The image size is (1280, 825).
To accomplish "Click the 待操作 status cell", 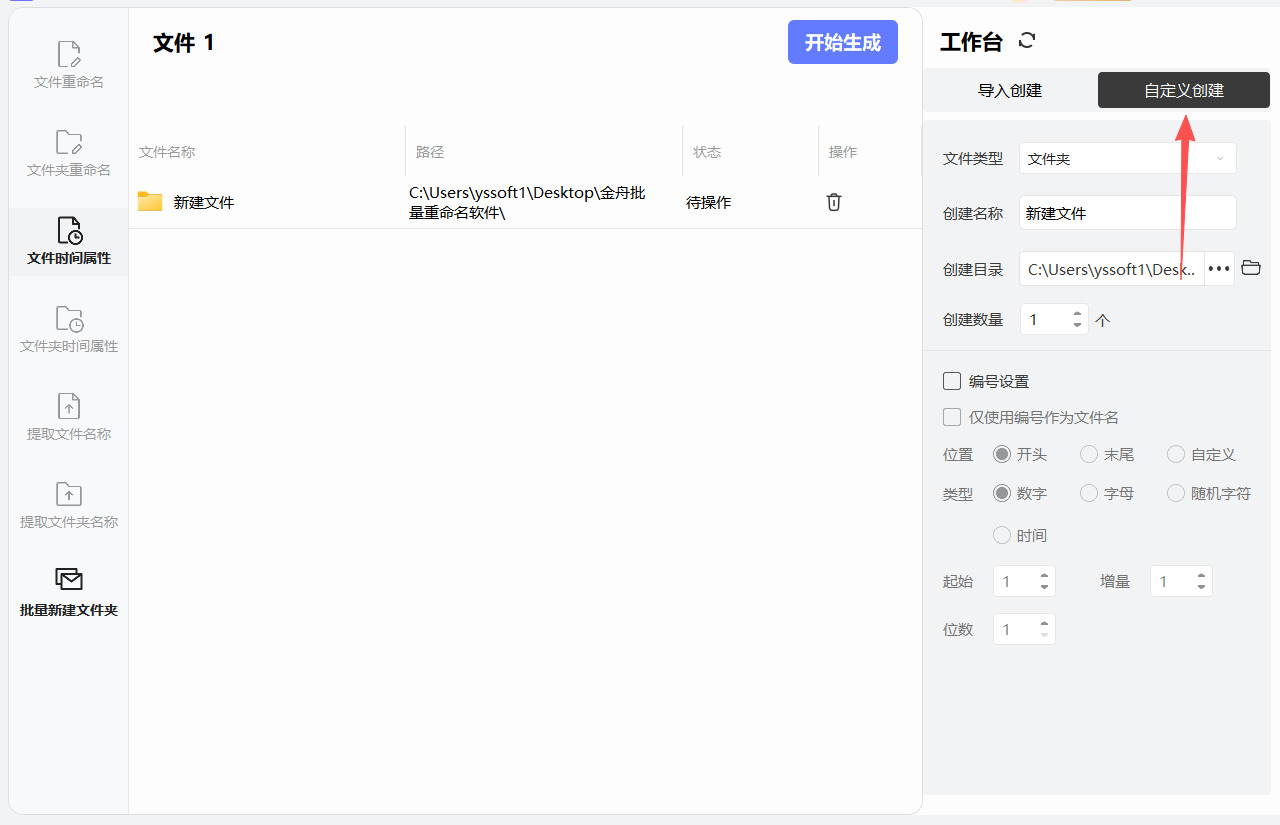I will (709, 202).
